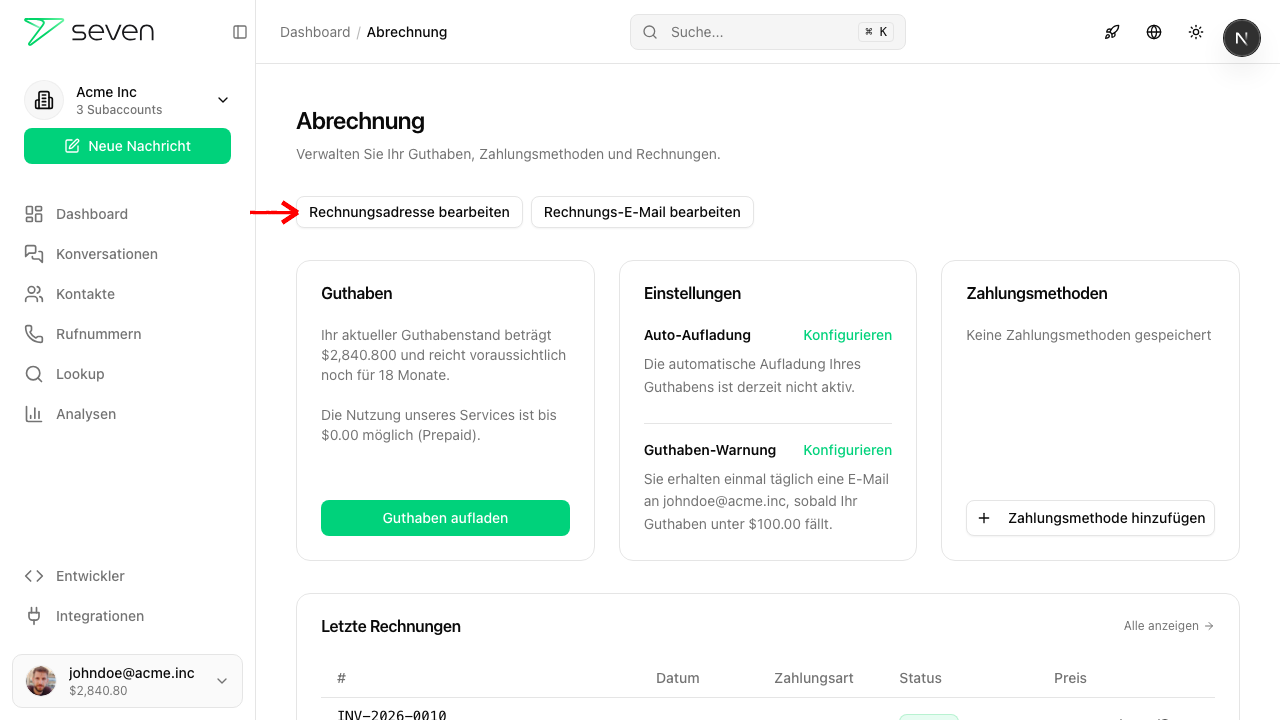Viewport: 1280px width, 720px height.
Task: Click into the Suche search field
Action: tap(767, 32)
